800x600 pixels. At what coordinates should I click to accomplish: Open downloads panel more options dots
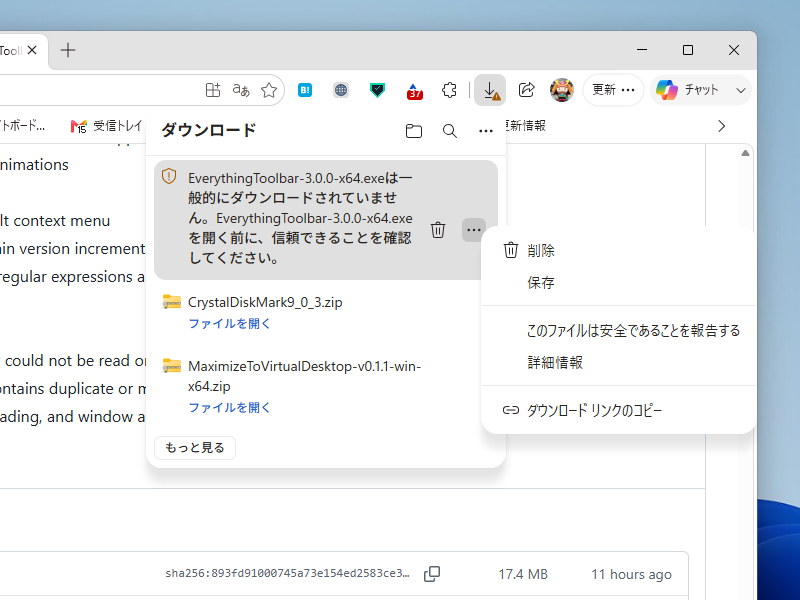(x=486, y=131)
